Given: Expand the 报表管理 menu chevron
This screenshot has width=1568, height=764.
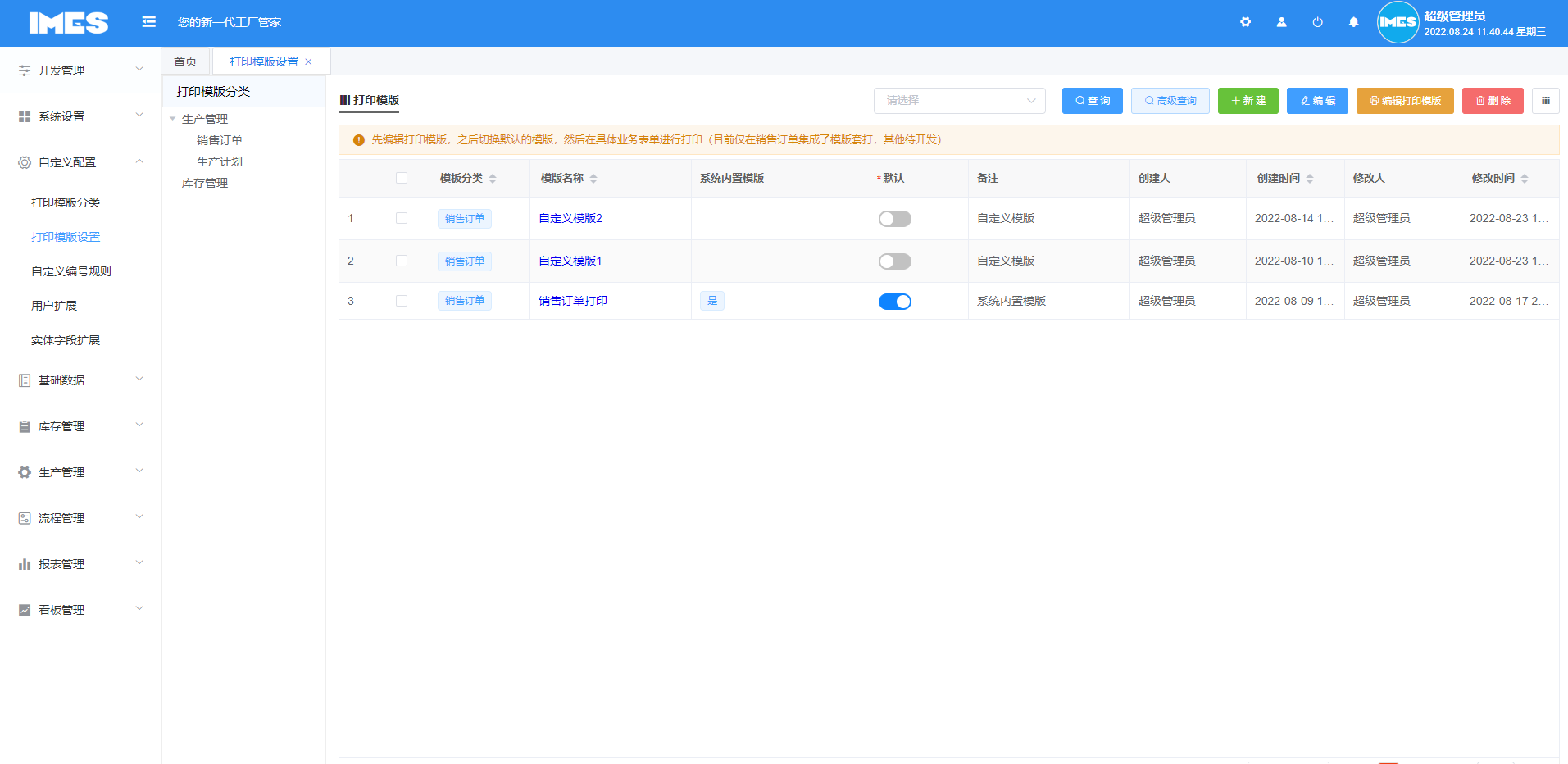Looking at the screenshot, I should pyautogui.click(x=139, y=563).
